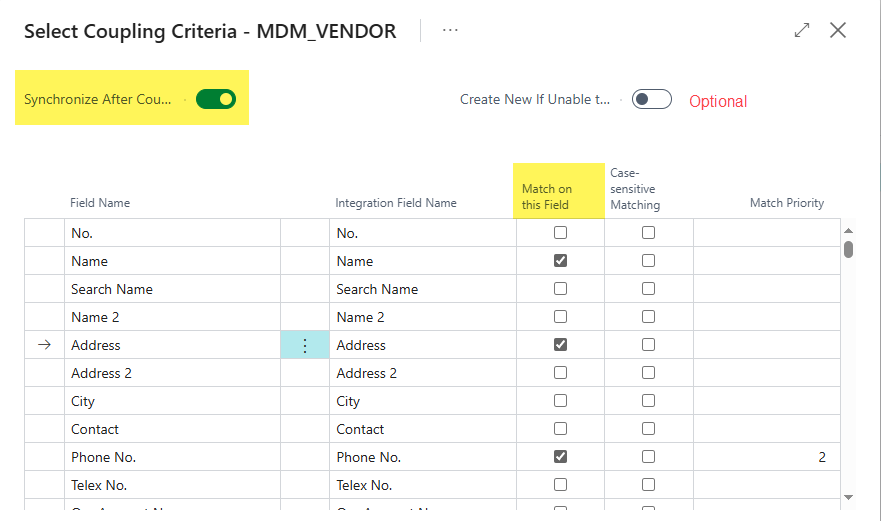Viewport: 881px width, 521px height.
Task: Click the Match Priority column header
Action: point(787,203)
